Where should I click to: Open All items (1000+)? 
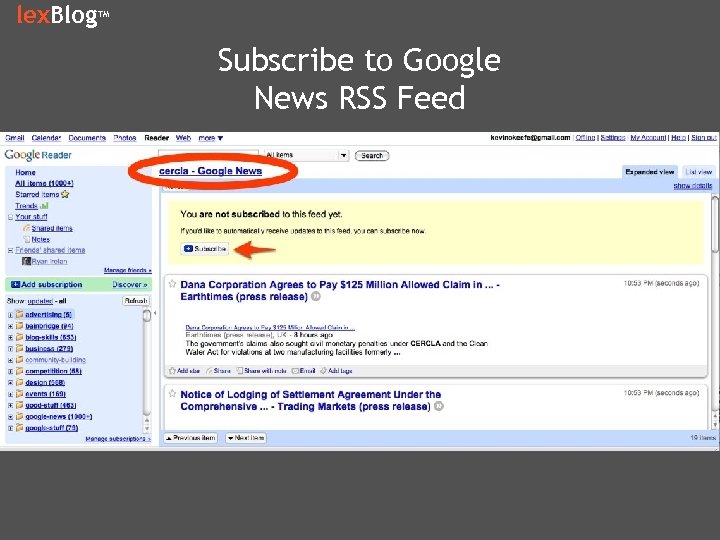44,183
